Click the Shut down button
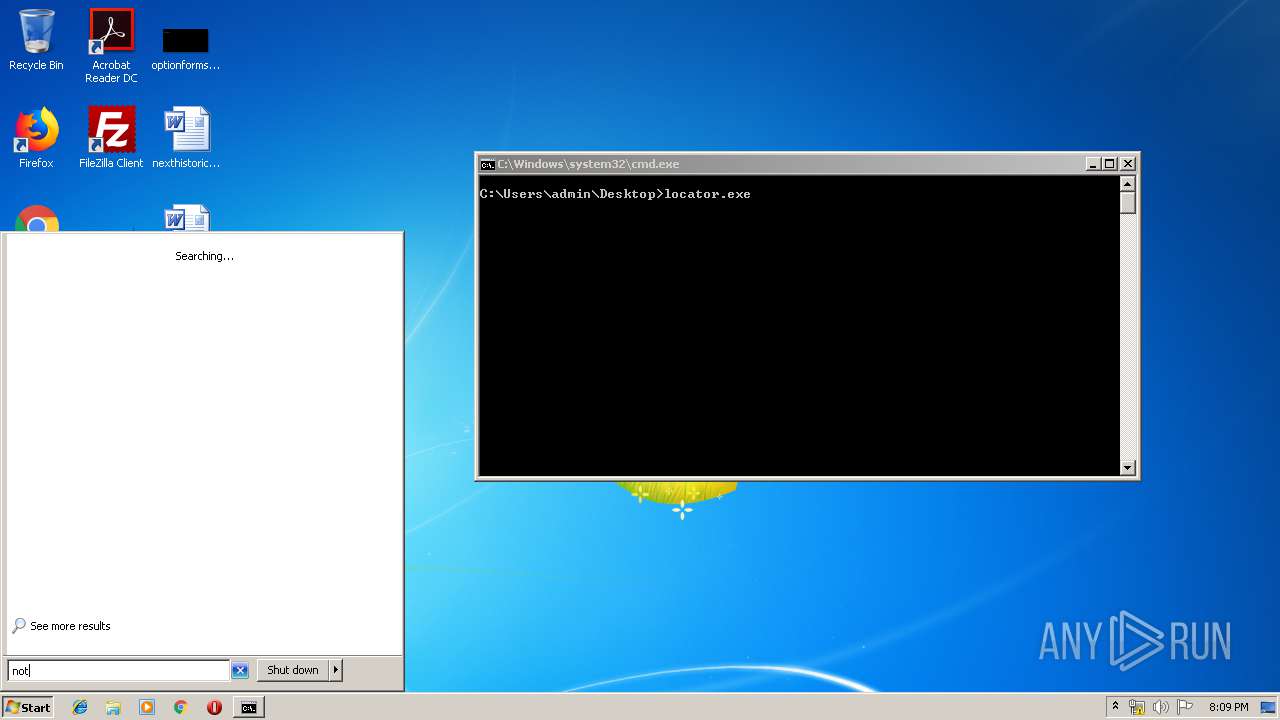This screenshot has width=1280, height=720. pyautogui.click(x=292, y=670)
